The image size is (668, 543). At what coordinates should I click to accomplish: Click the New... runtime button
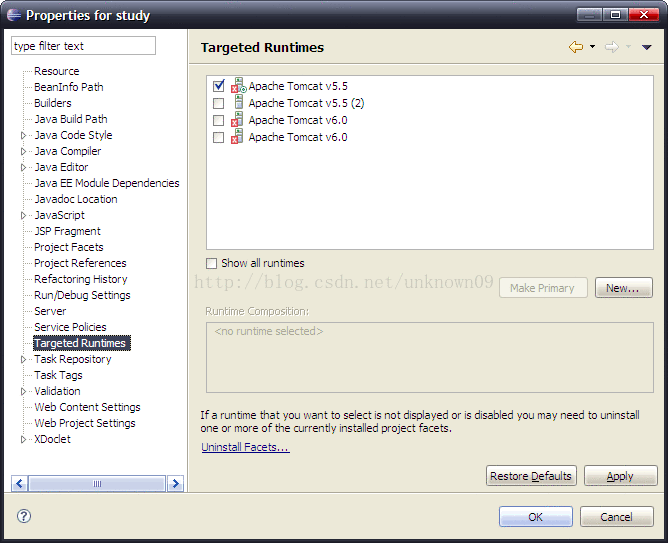coord(624,288)
